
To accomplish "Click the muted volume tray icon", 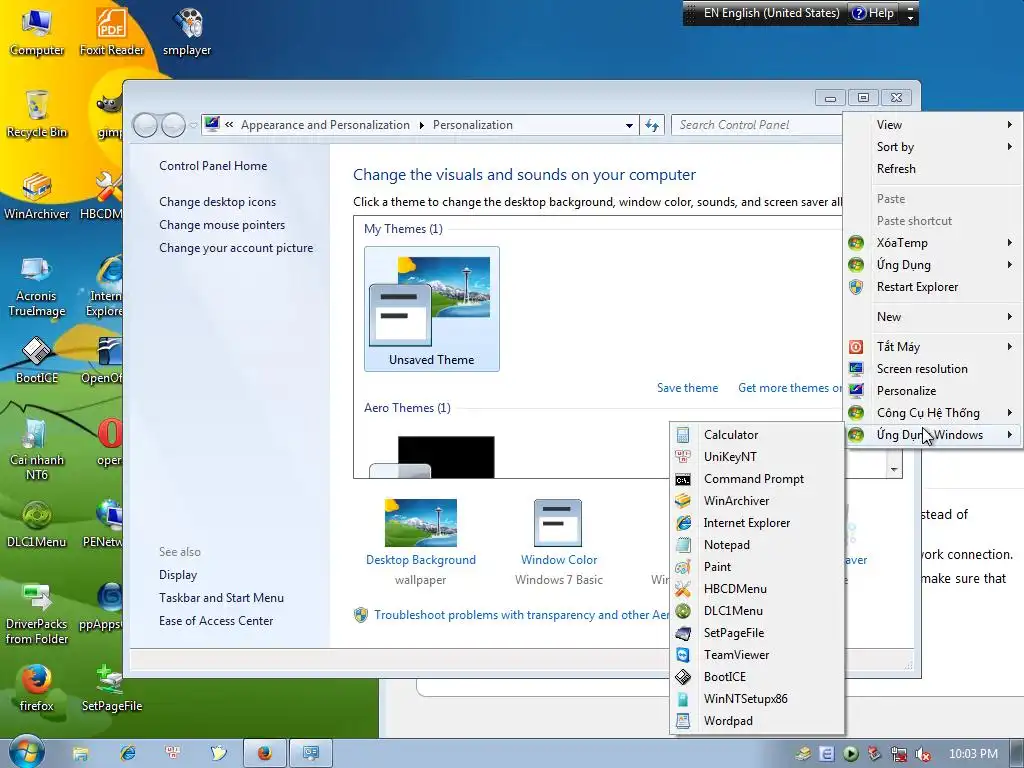I will point(923,754).
